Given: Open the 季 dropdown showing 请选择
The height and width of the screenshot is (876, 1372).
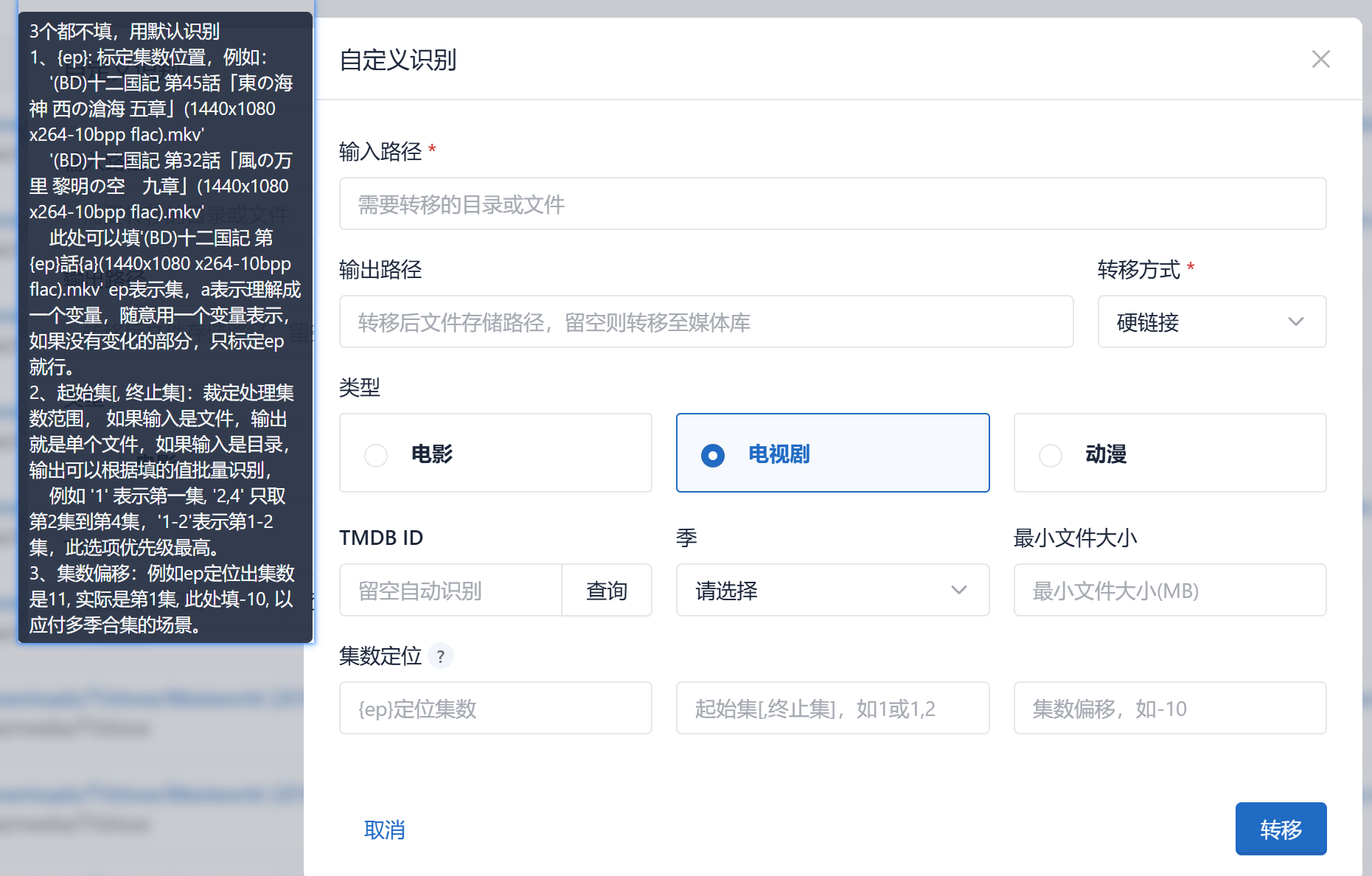Looking at the screenshot, I should point(832,590).
